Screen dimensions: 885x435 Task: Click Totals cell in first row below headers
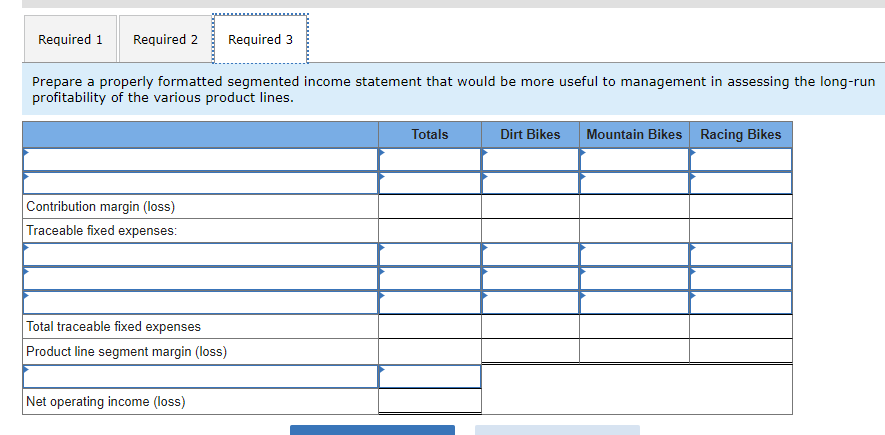430,160
